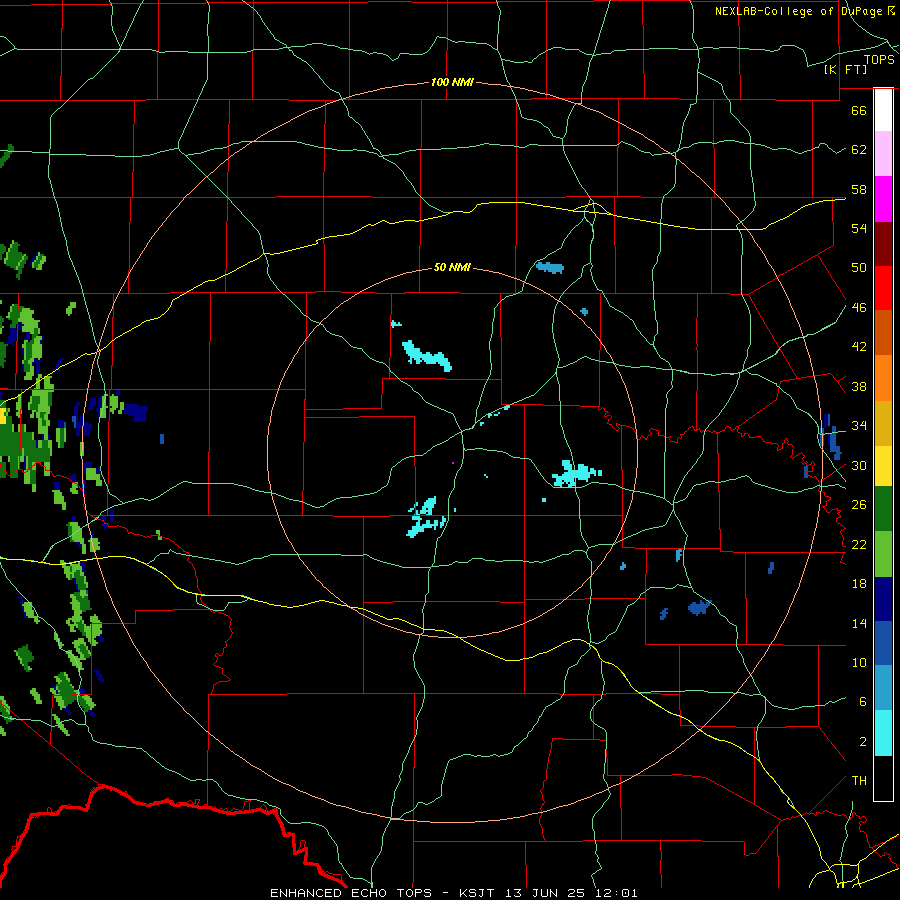Click the '26' legend value

click(x=859, y=505)
